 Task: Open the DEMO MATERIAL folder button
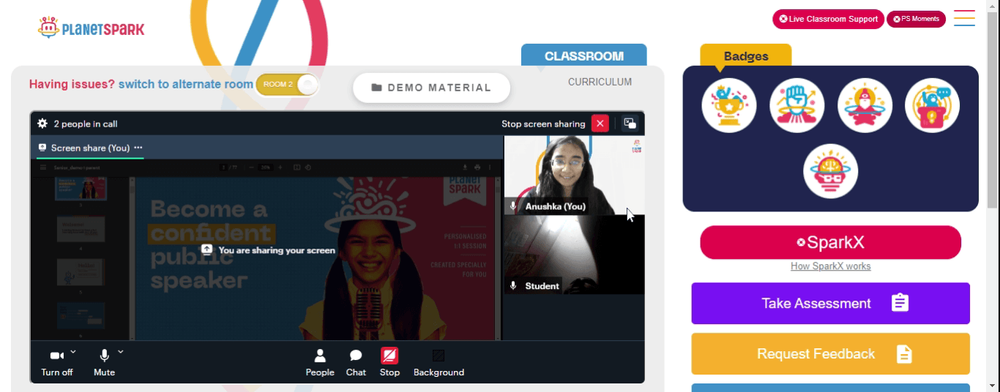pyautogui.click(x=432, y=88)
